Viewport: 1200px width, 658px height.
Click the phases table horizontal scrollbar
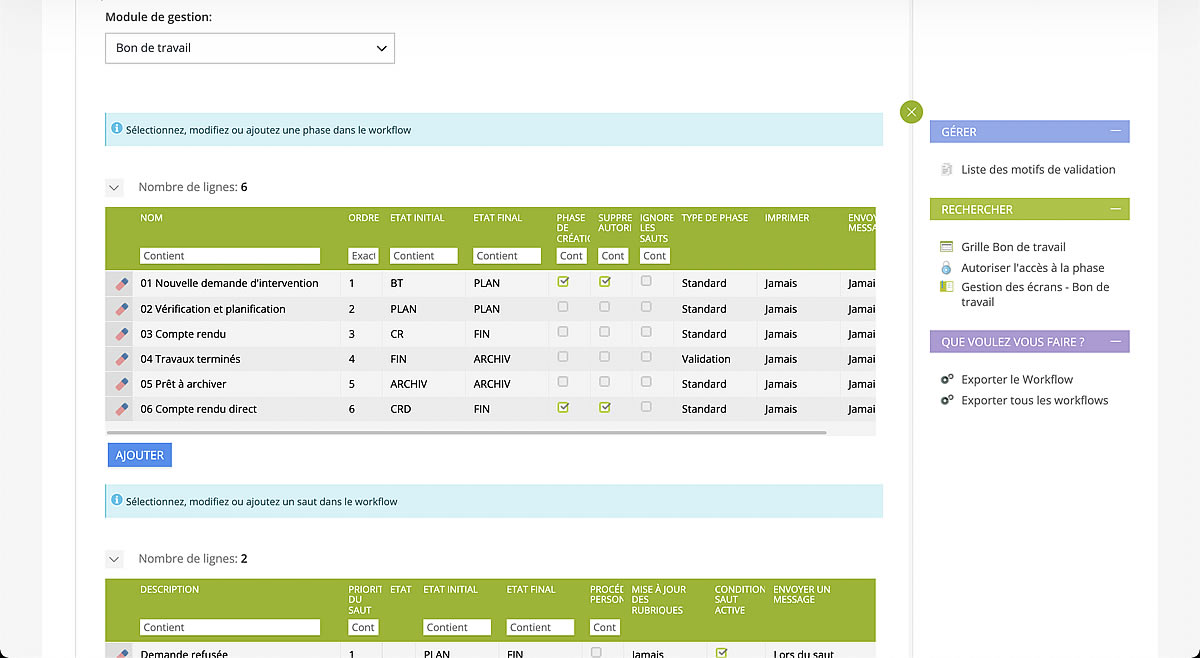[x=467, y=433]
